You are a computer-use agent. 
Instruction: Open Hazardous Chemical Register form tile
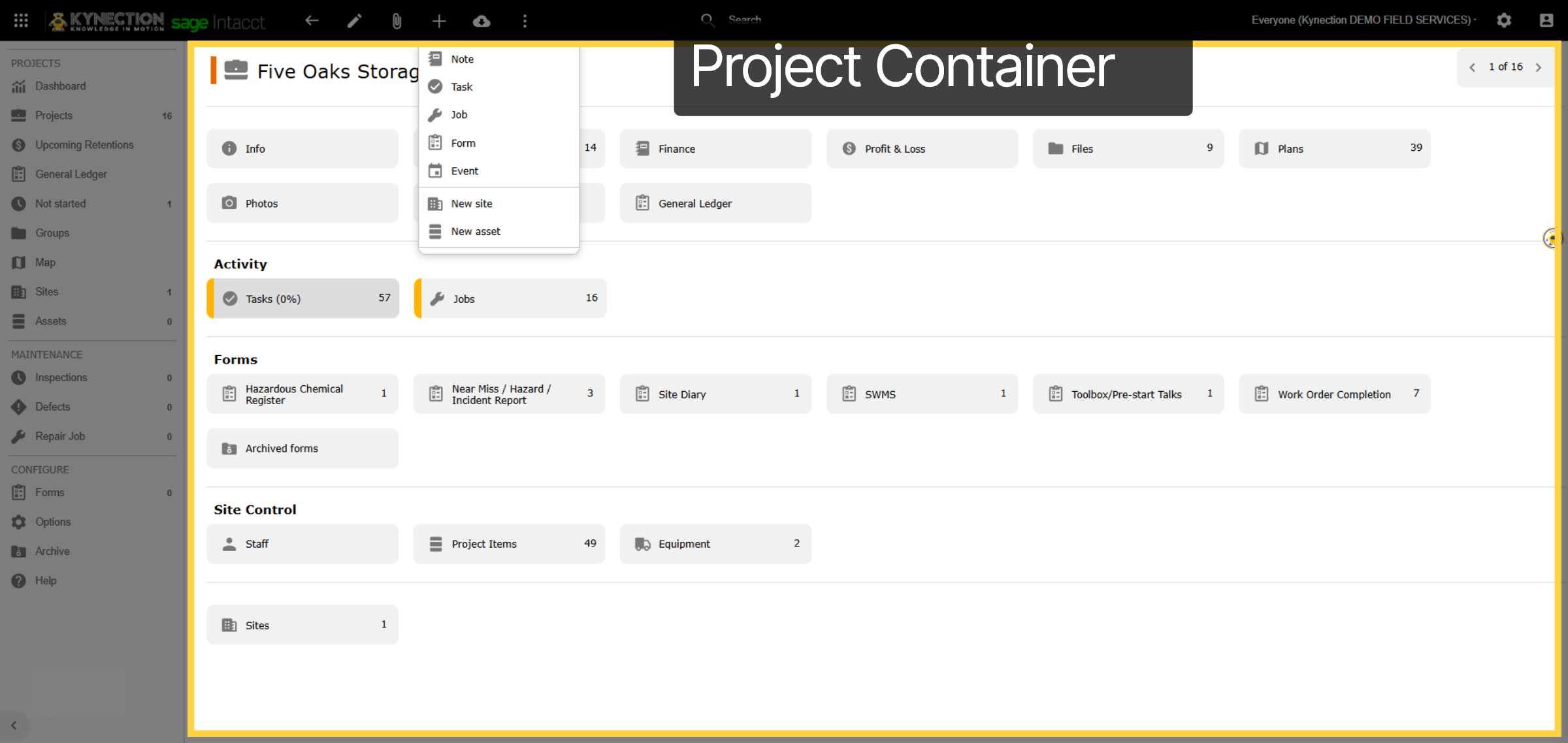302,394
